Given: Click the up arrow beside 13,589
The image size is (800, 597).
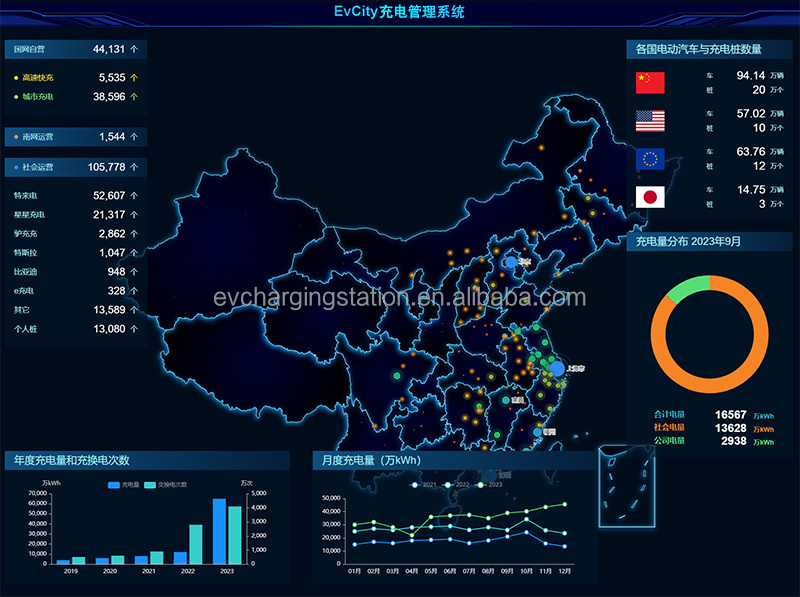Looking at the screenshot, I should tap(134, 310).
